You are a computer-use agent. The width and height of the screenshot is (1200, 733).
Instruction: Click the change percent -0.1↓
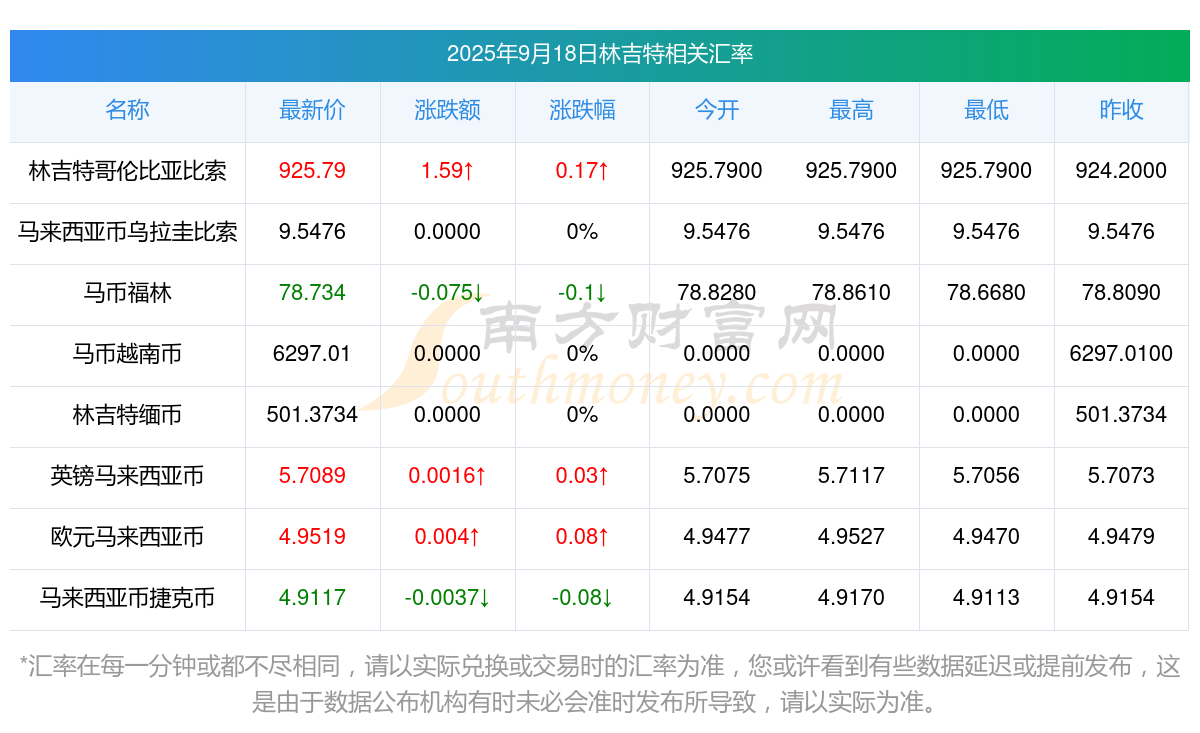582,293
